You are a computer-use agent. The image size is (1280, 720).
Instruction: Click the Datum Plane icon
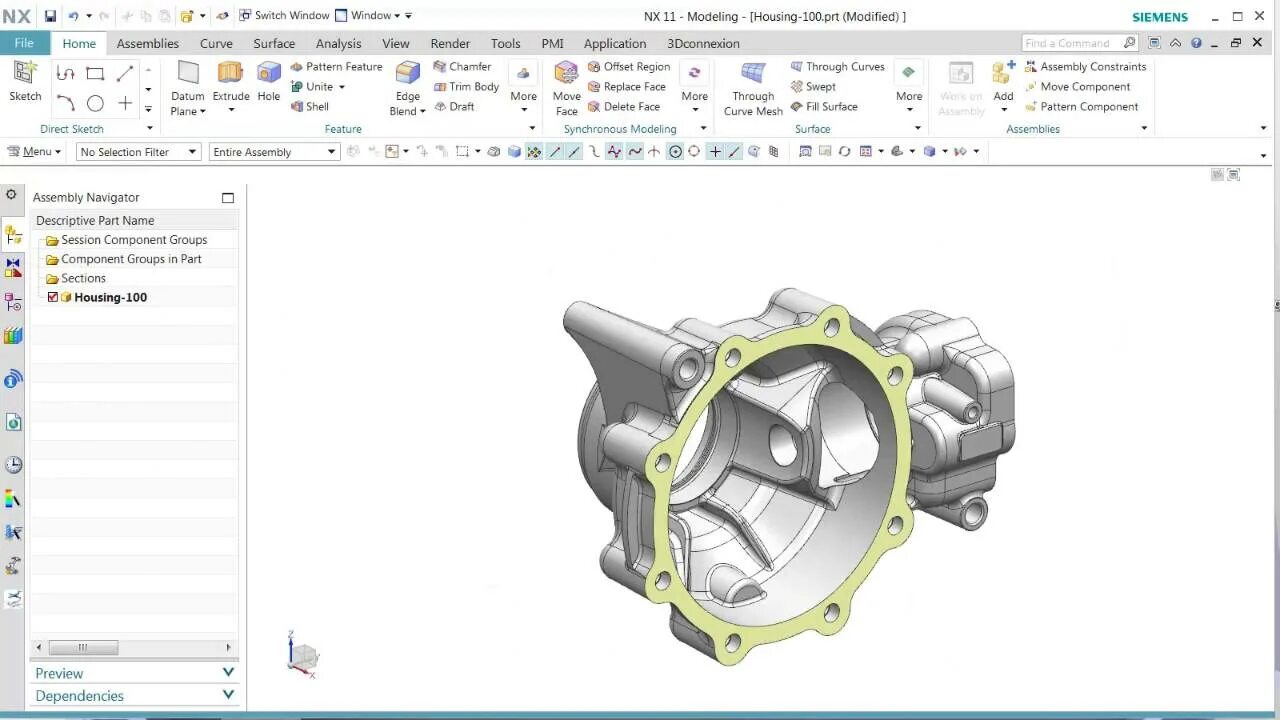point(188,74)
